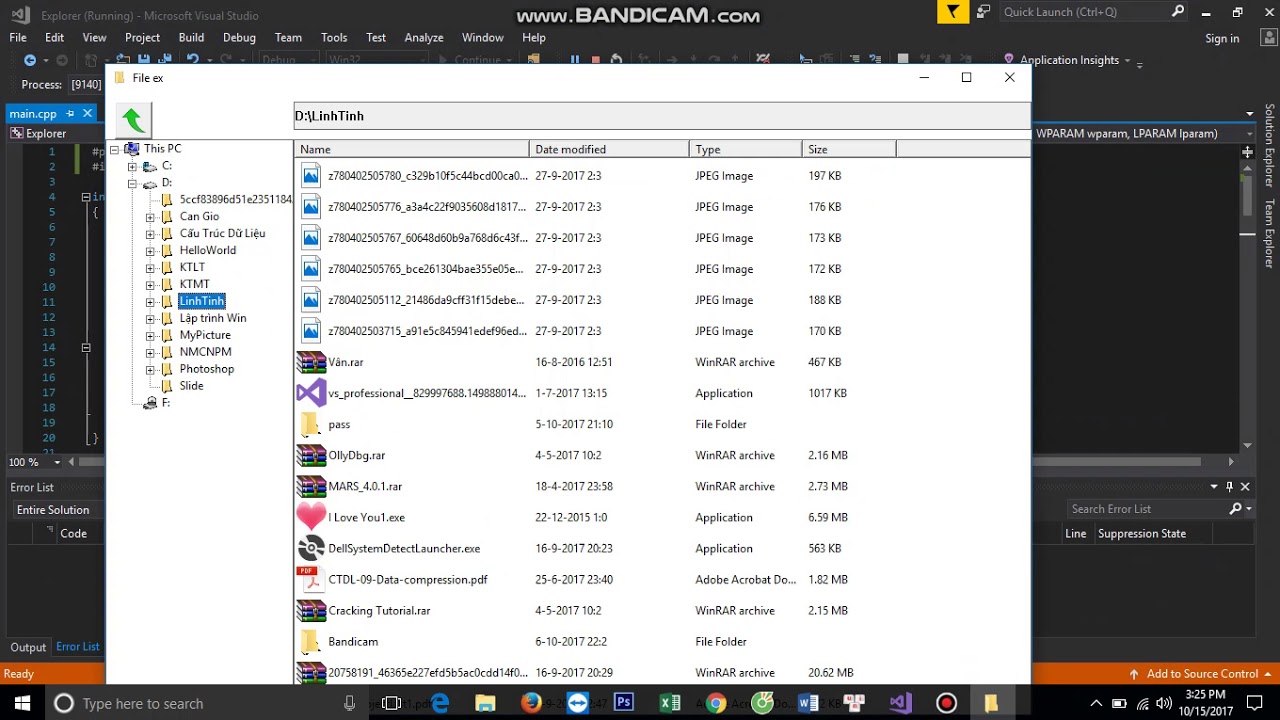Switch to the Error List bottom tab
The height and width of the screenshot is (720, 1280).
78,647
